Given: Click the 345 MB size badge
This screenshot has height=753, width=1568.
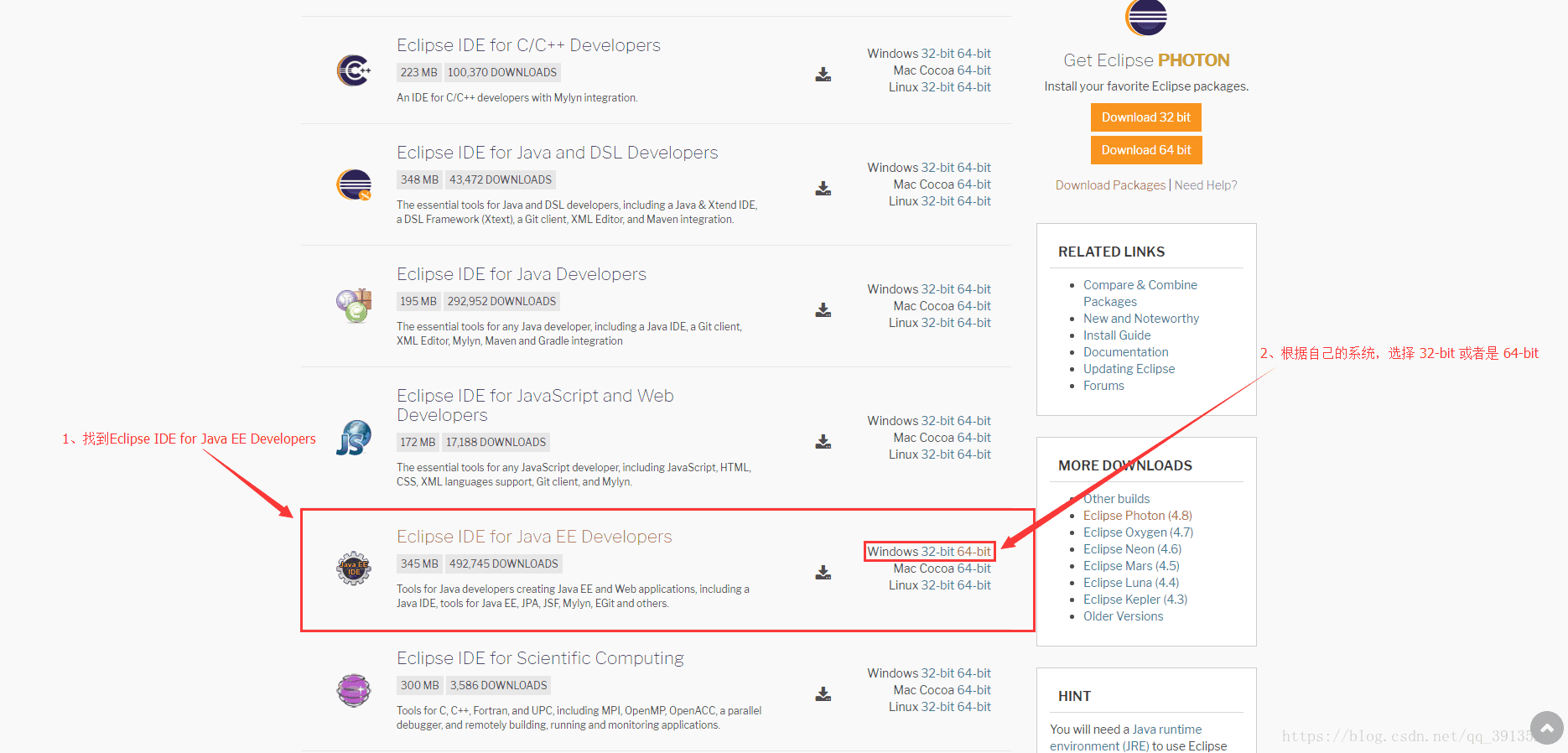Looking at the screenshot, I should point(419,564).
